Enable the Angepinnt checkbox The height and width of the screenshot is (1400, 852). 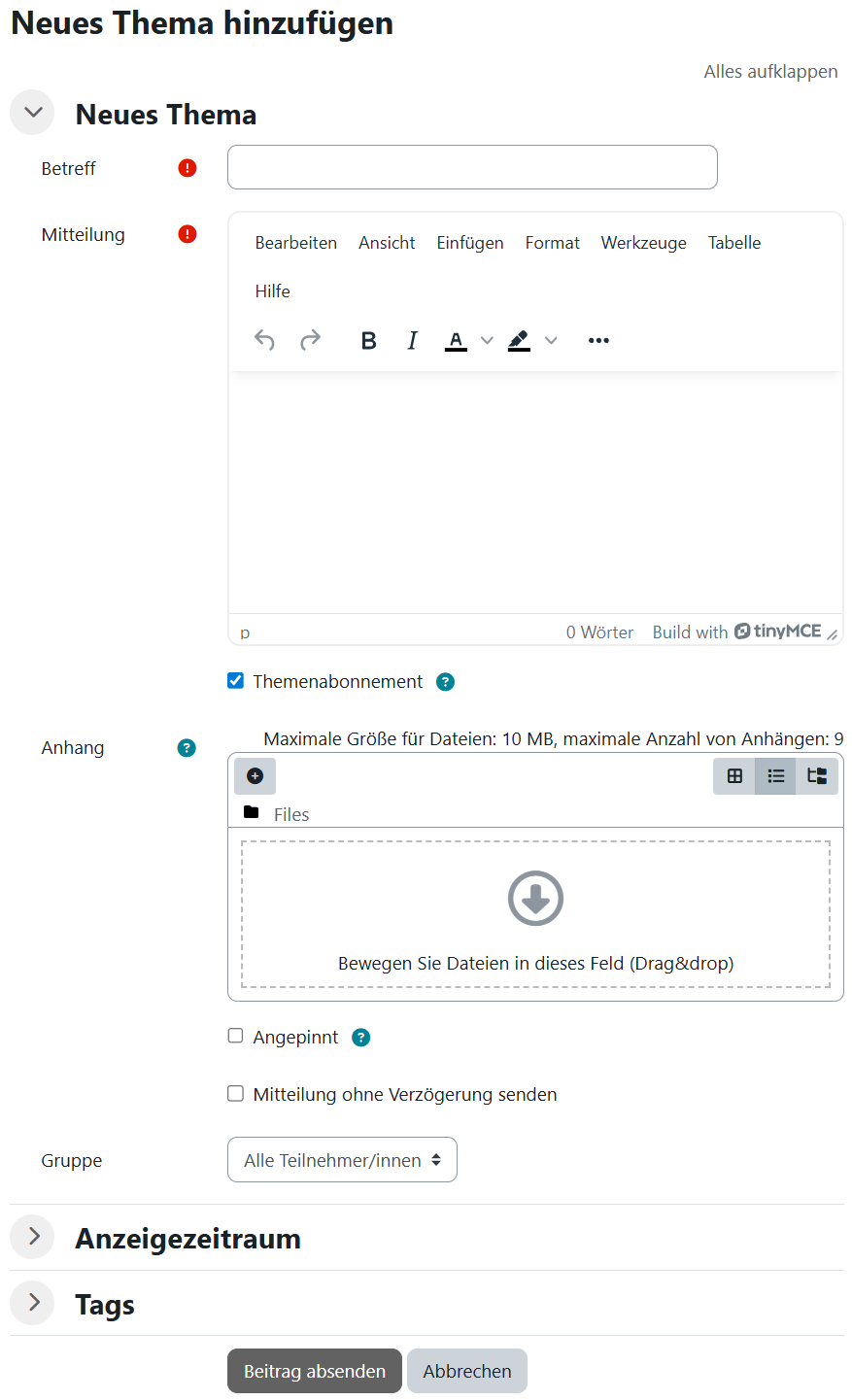pyautogui.click(x=235, y=1036)
